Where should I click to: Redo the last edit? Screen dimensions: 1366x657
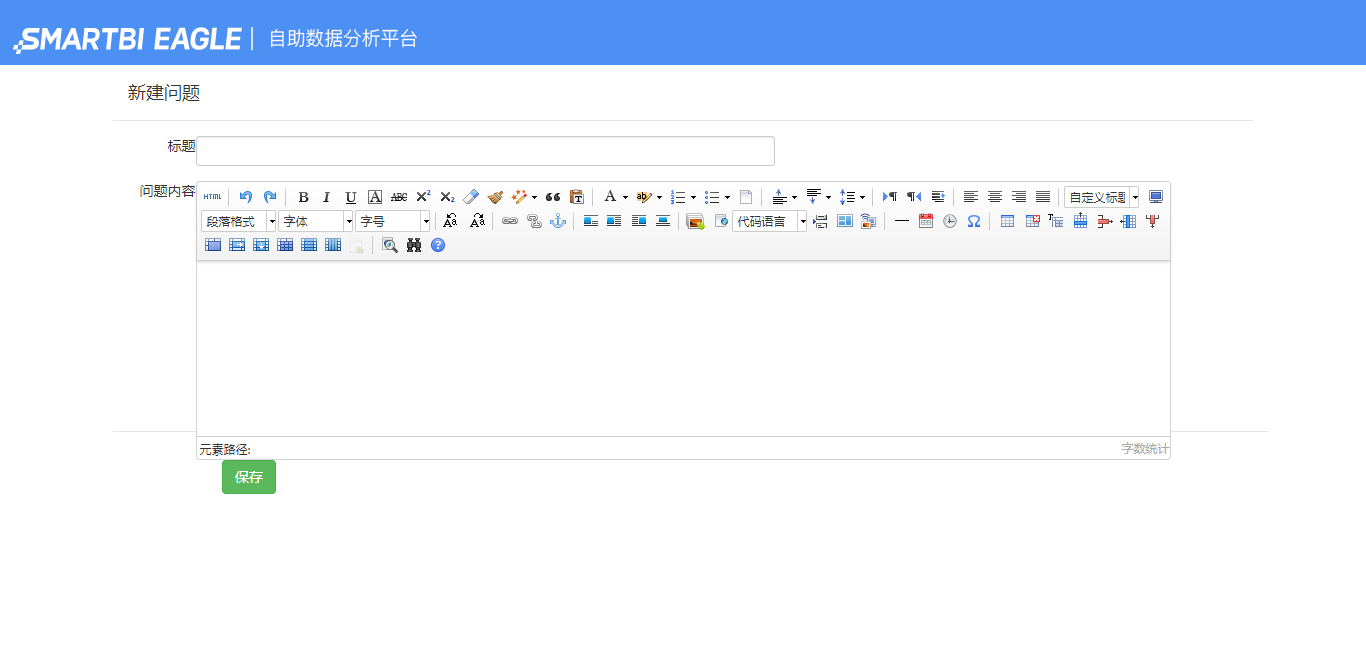tap(270, 197)
